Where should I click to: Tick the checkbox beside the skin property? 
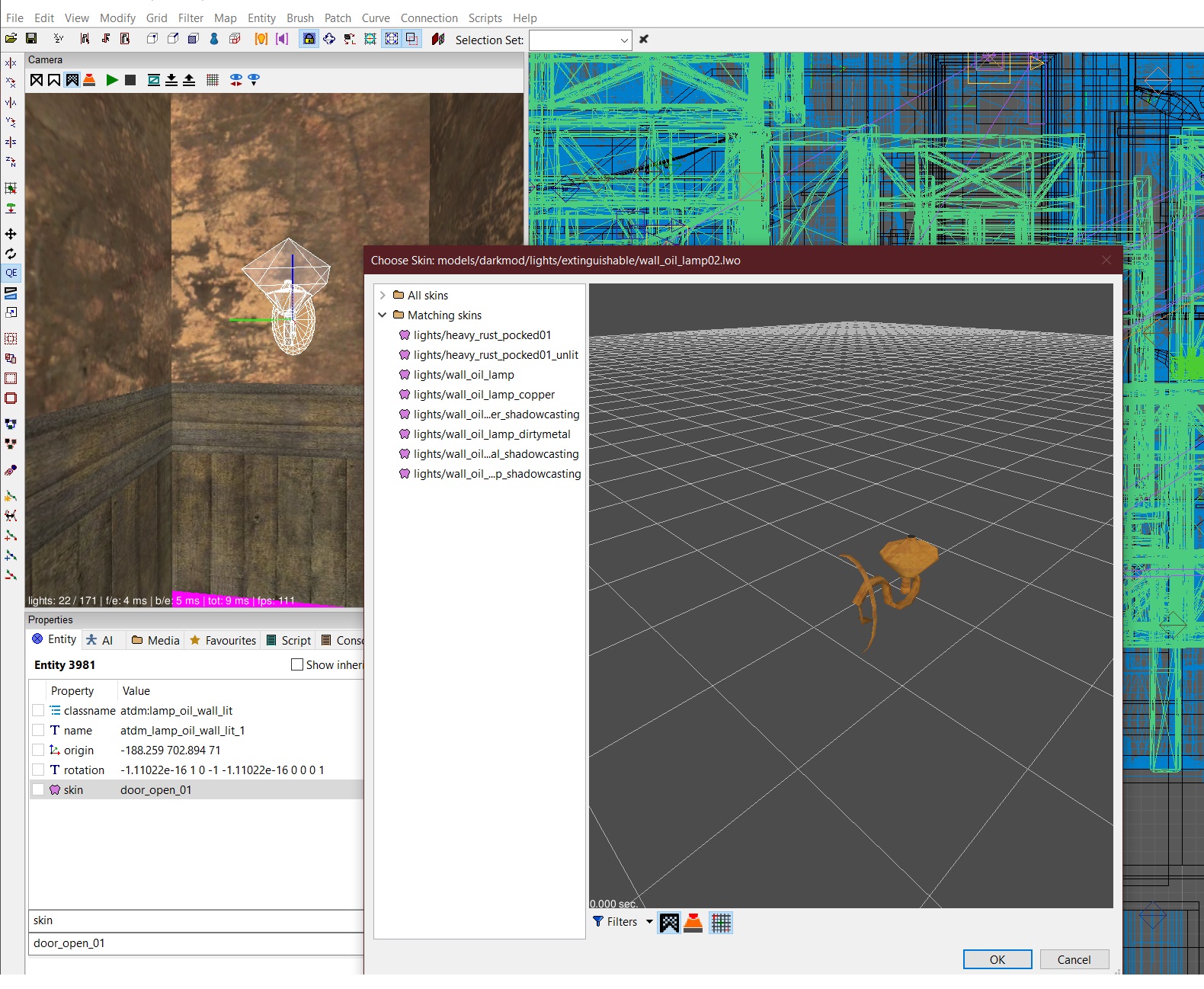pos(38,790)
